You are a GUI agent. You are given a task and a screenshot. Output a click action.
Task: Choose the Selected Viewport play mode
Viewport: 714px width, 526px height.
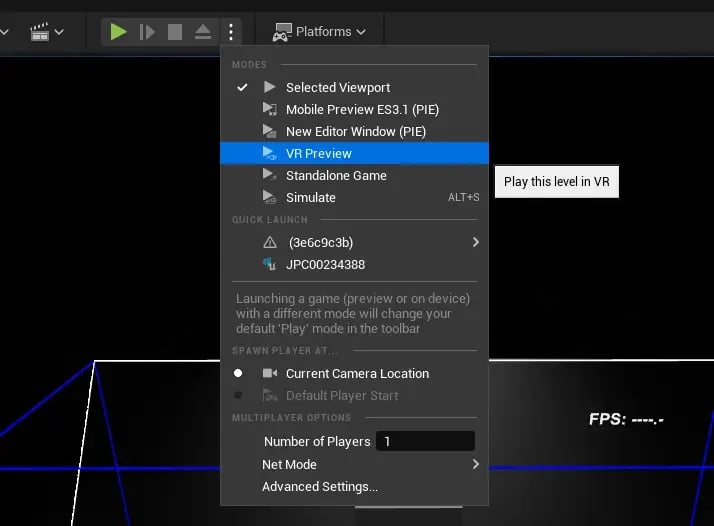click(x=354, y=87)
